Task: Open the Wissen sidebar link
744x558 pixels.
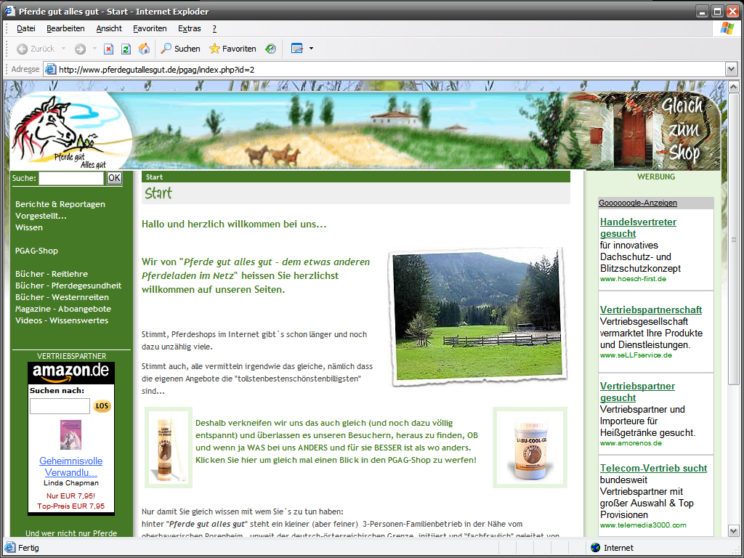Action: (29, 227)
